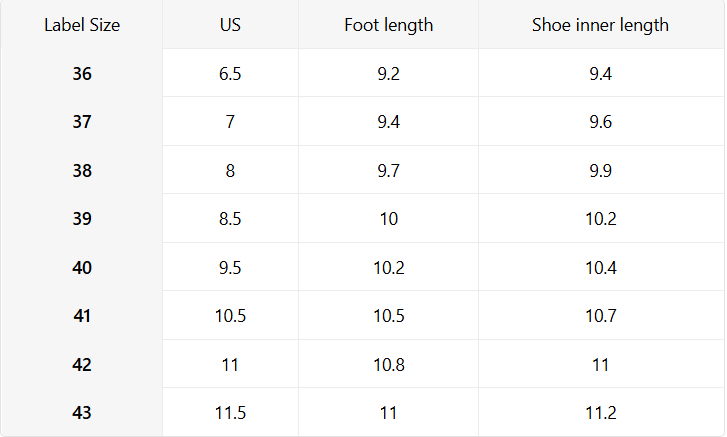Click the Label Size column header
727x437 pixels.
(x=82, y=25)
